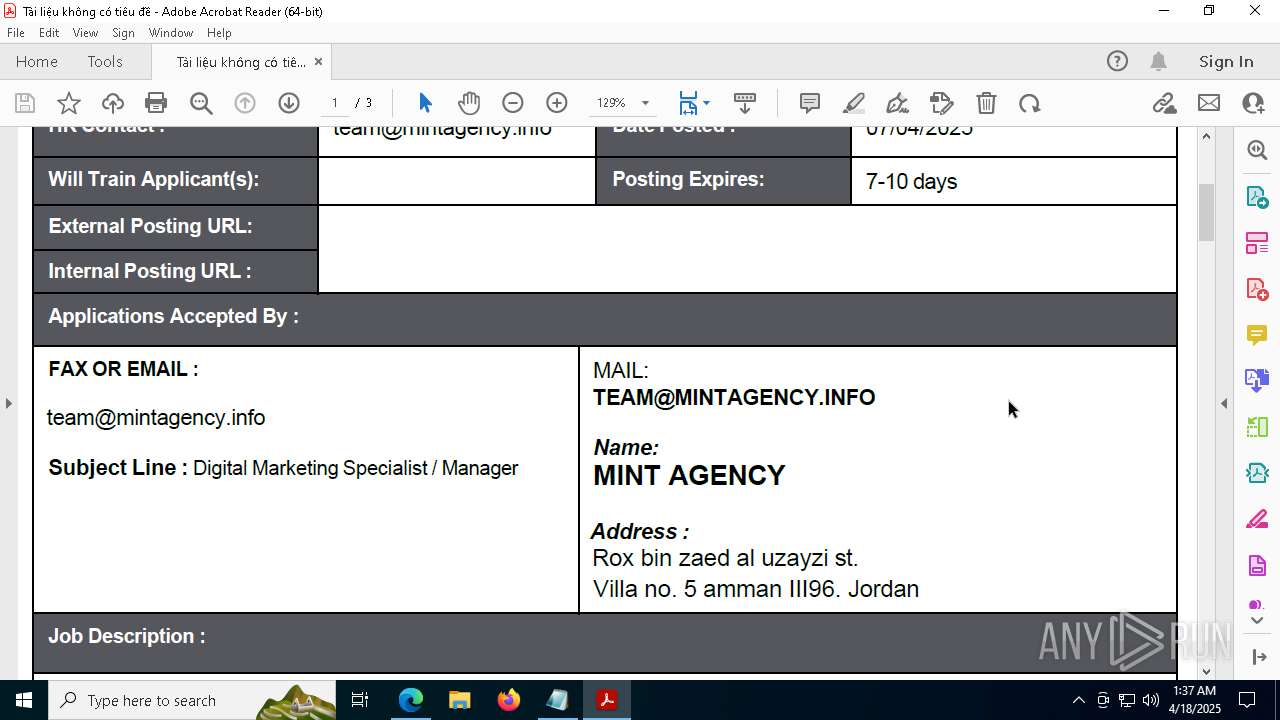Open search tool in right pane
1280x720 pixels.
tap(1257, 150)
